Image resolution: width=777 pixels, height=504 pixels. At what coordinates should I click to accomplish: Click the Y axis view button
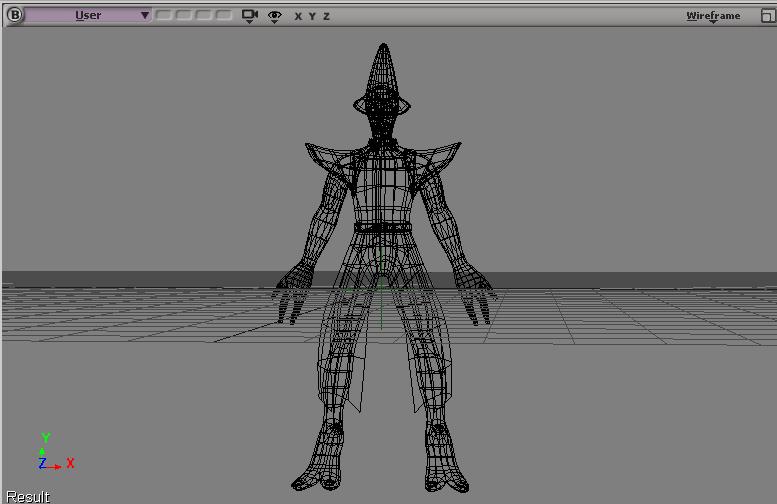tap(312, 16)
